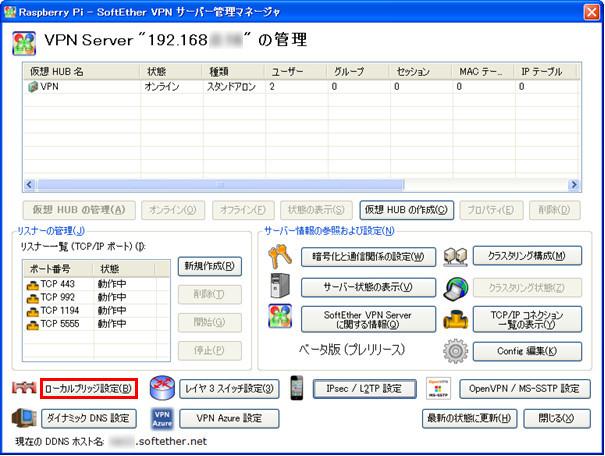
Task: Click the TCP 443 listener icon
Action: point(33,285)
